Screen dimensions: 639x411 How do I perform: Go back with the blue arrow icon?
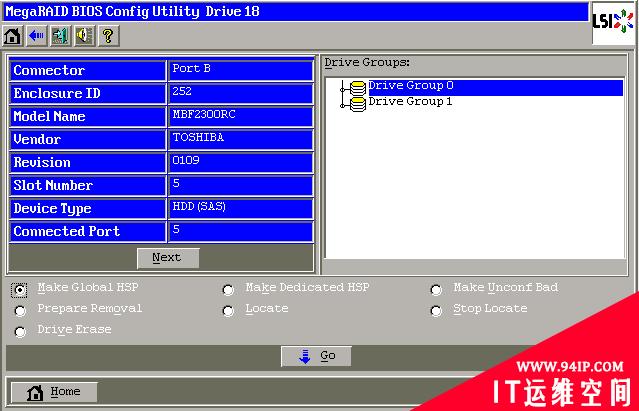(x=37, y=36)
